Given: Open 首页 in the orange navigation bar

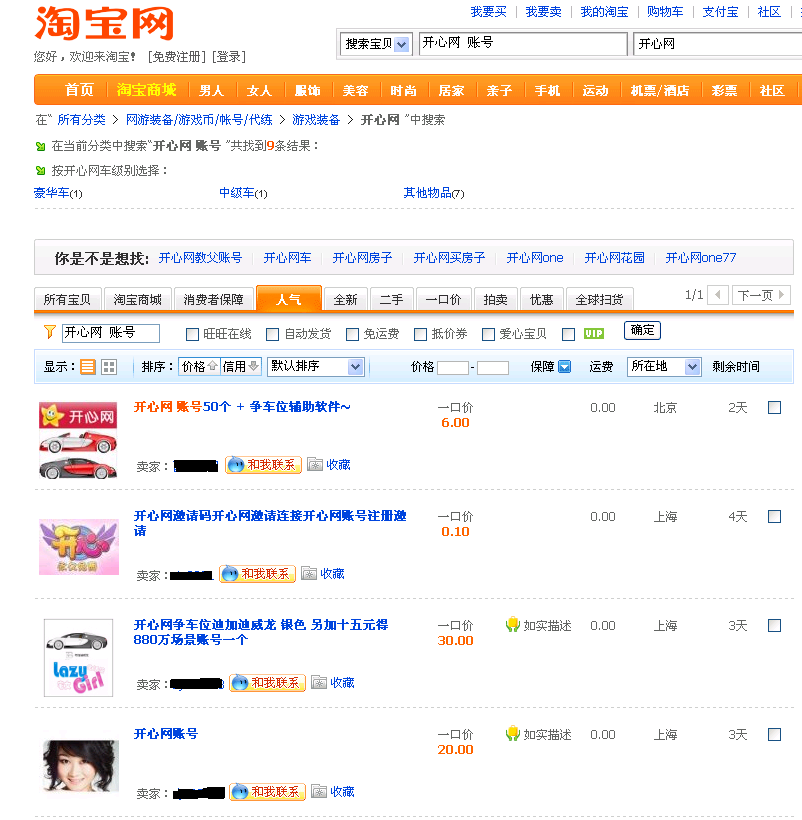Looking at the screenshot, I should click(x=79, y=90).
